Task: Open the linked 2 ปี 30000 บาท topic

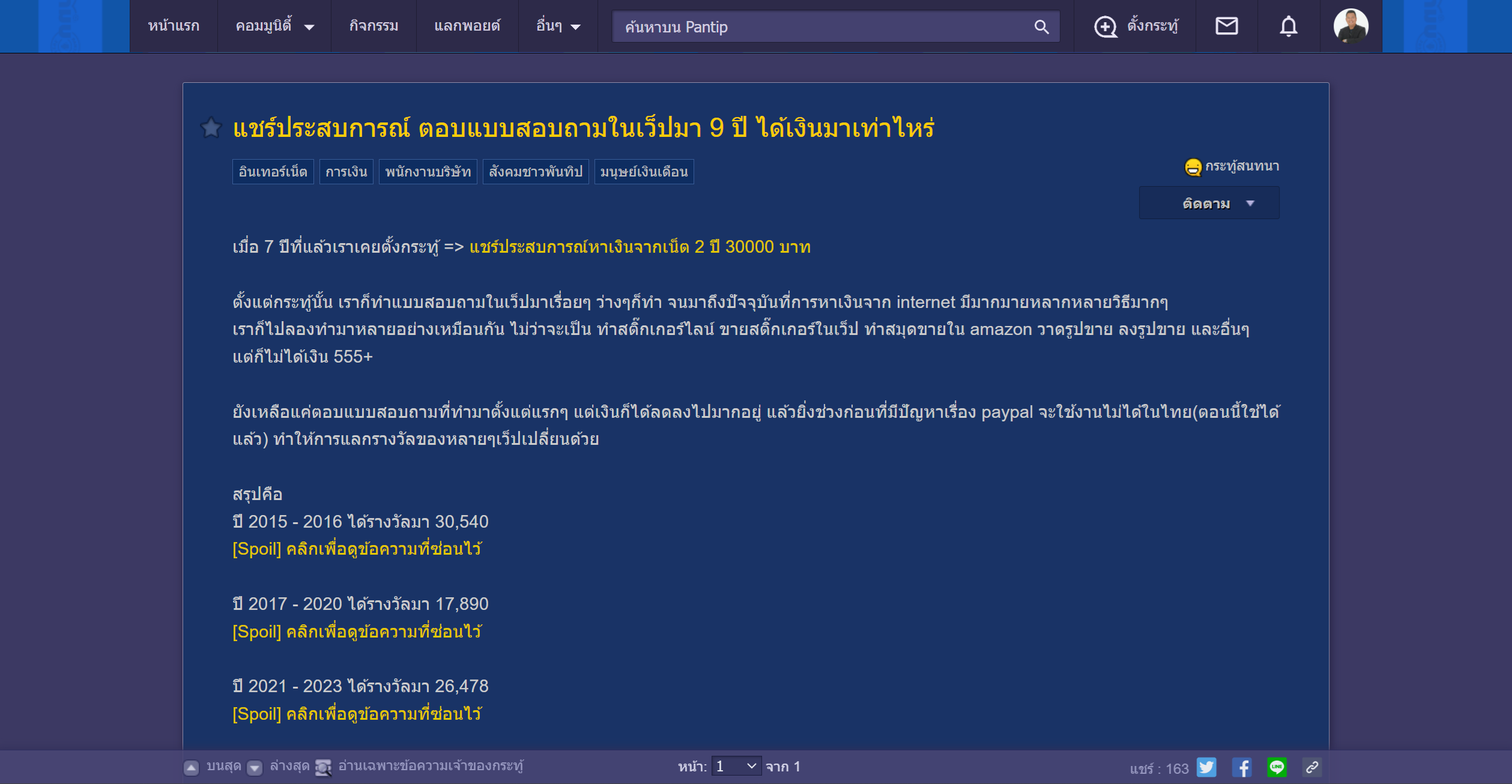Action: 640,247
